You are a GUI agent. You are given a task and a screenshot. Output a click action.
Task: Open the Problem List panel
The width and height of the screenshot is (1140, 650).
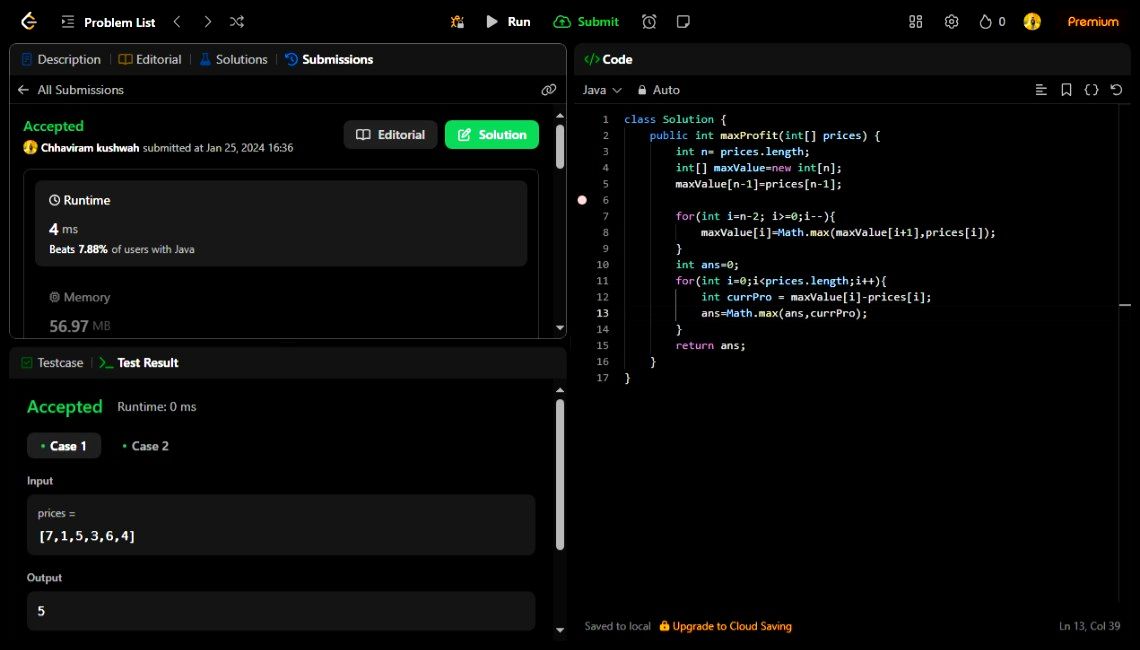pos(108,22)
